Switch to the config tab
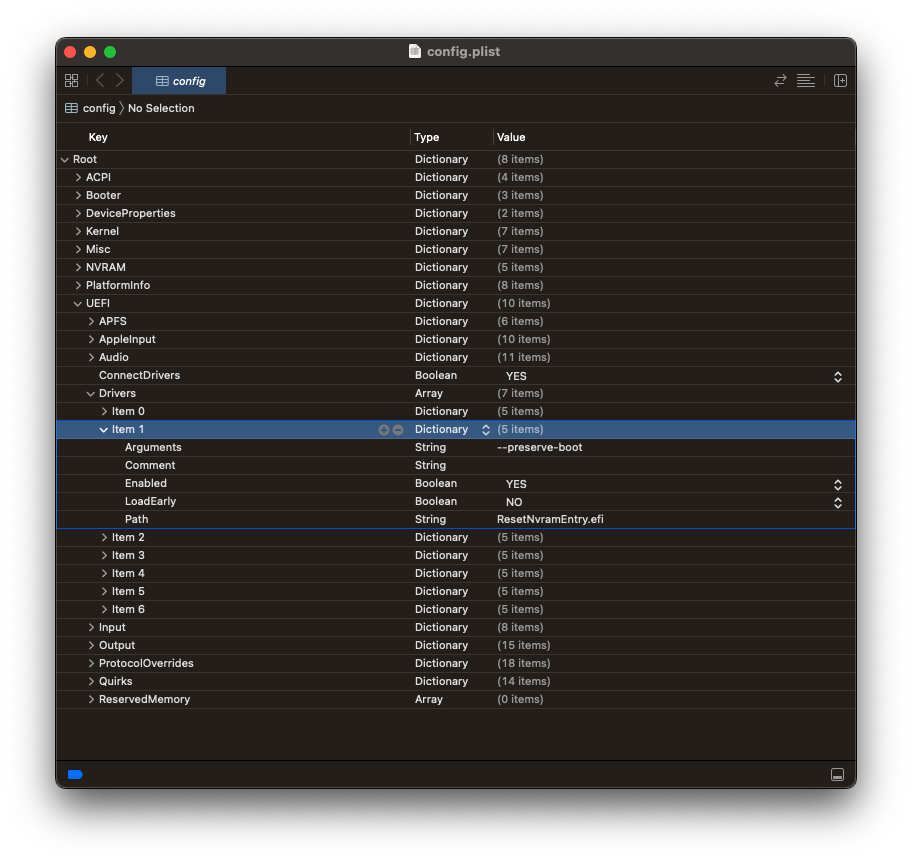912x862 pixels. pyautogui.click(x=179, y=81)
